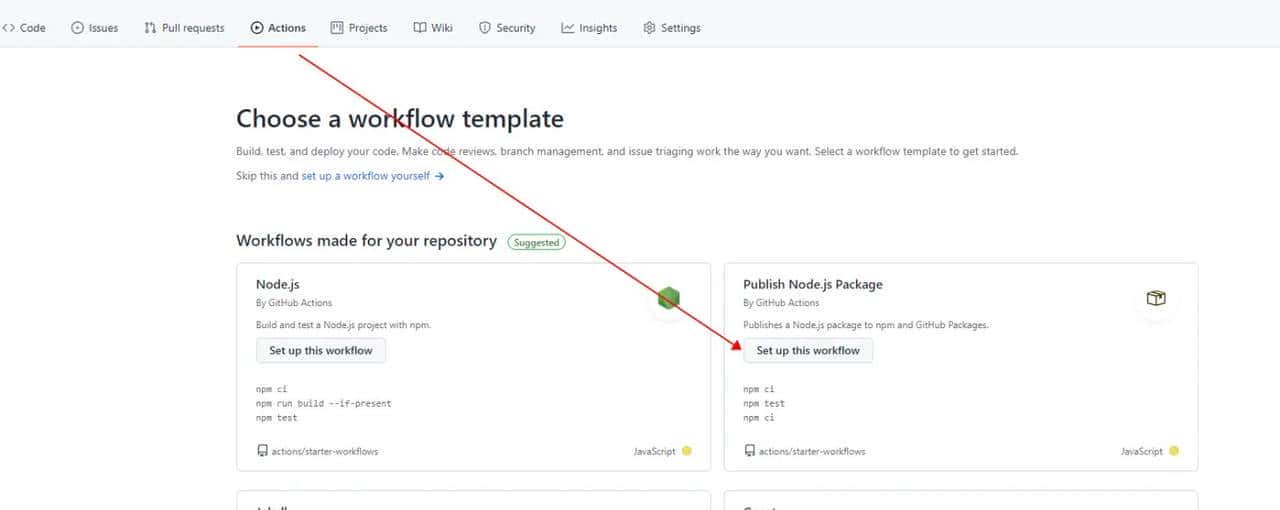Click the repo icon in the Publish Node.js Package card footer

[749, 451]
